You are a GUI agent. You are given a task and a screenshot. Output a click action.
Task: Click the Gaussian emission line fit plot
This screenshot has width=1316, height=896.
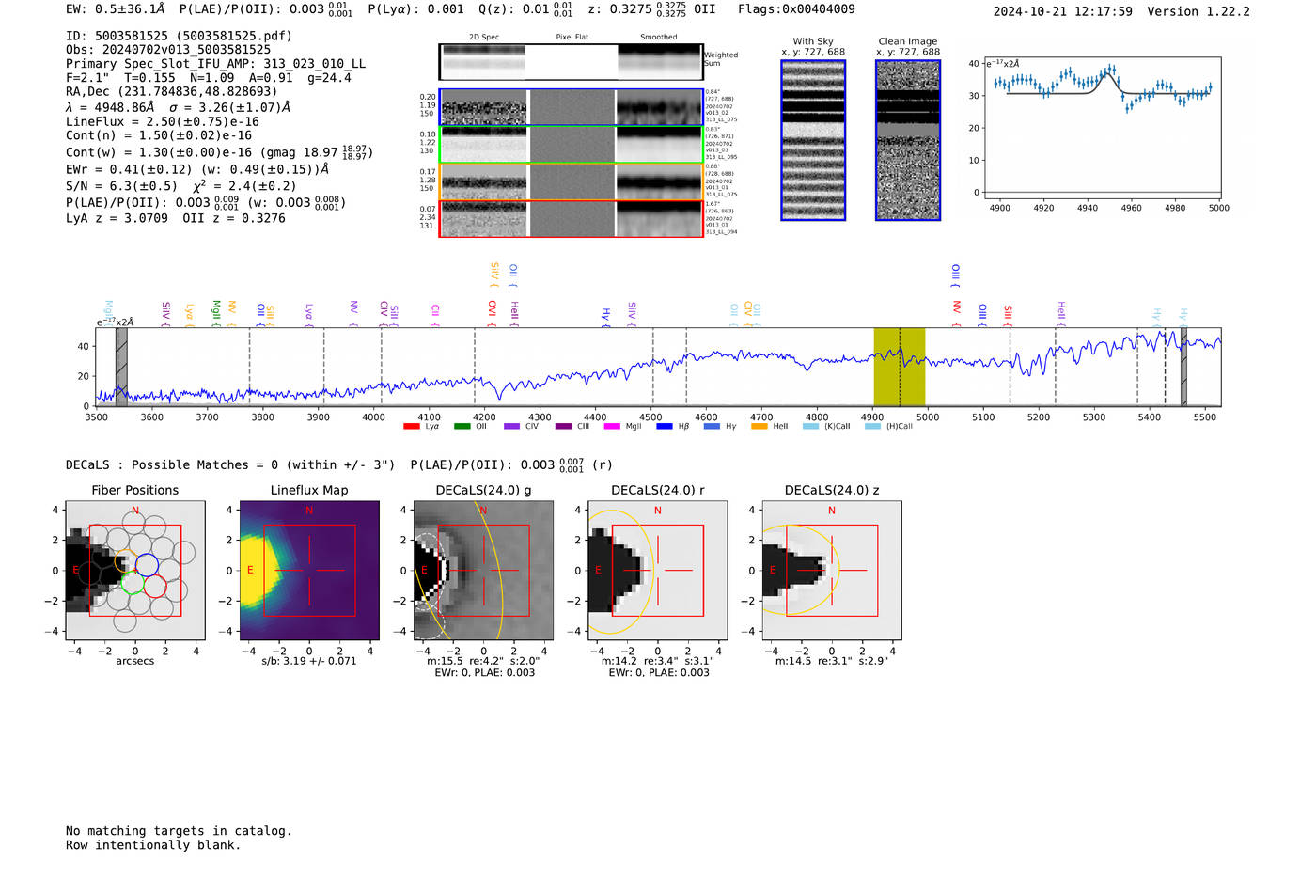pos(1103,128)
